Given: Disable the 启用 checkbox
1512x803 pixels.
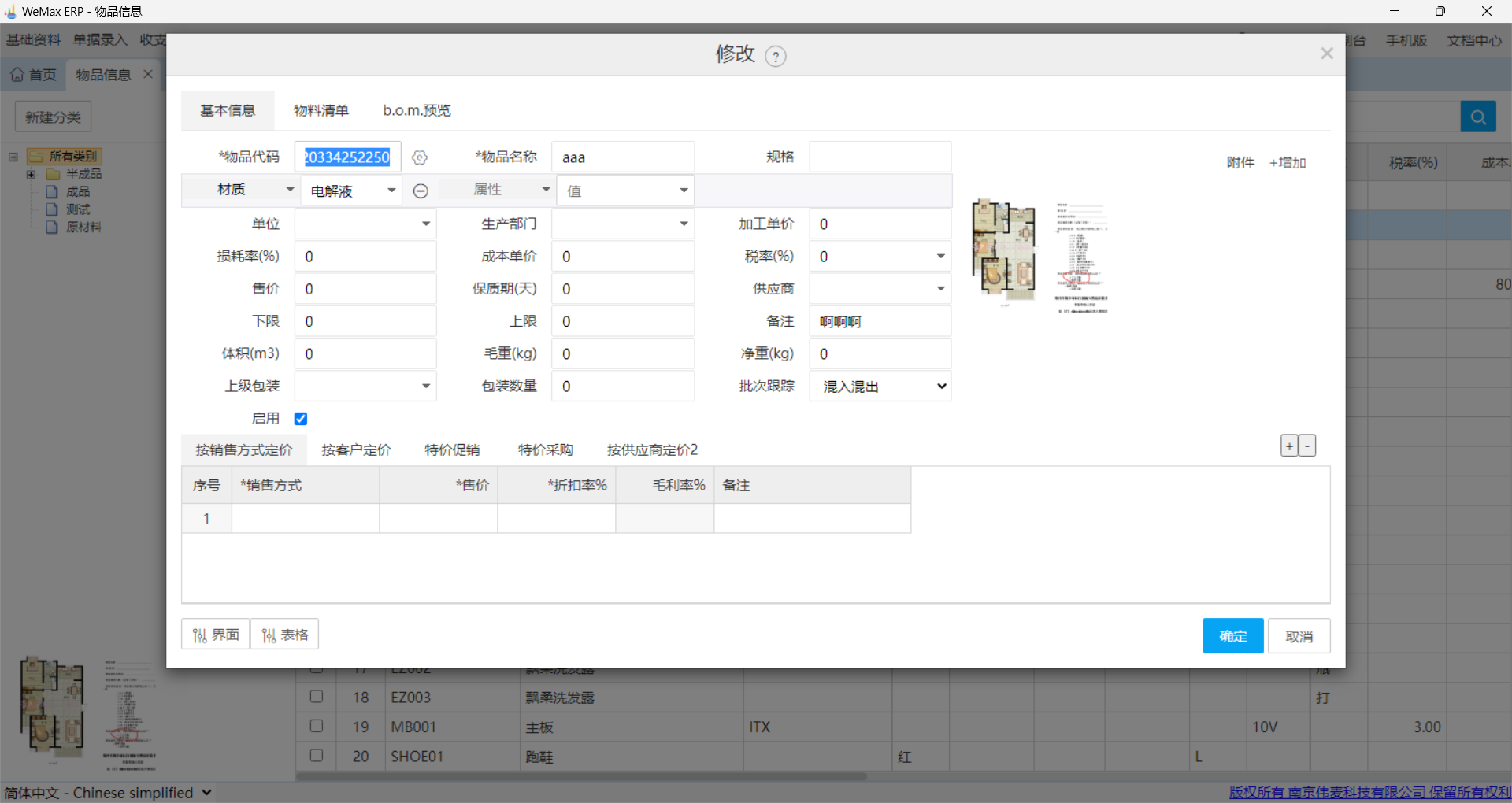Looking at the screenshot, I should (300, 418).
